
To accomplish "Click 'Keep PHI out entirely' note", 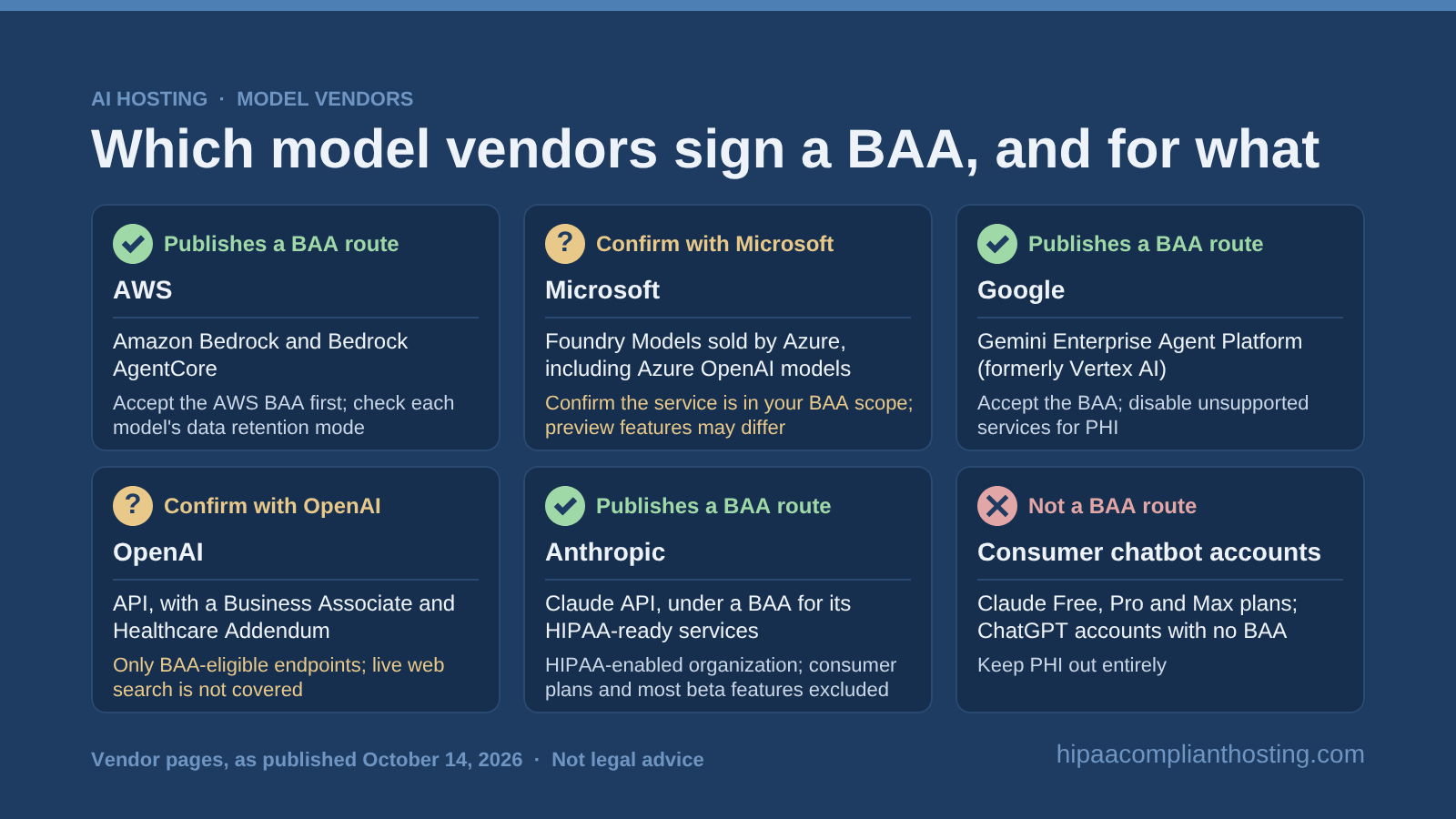I will 1072,665.
